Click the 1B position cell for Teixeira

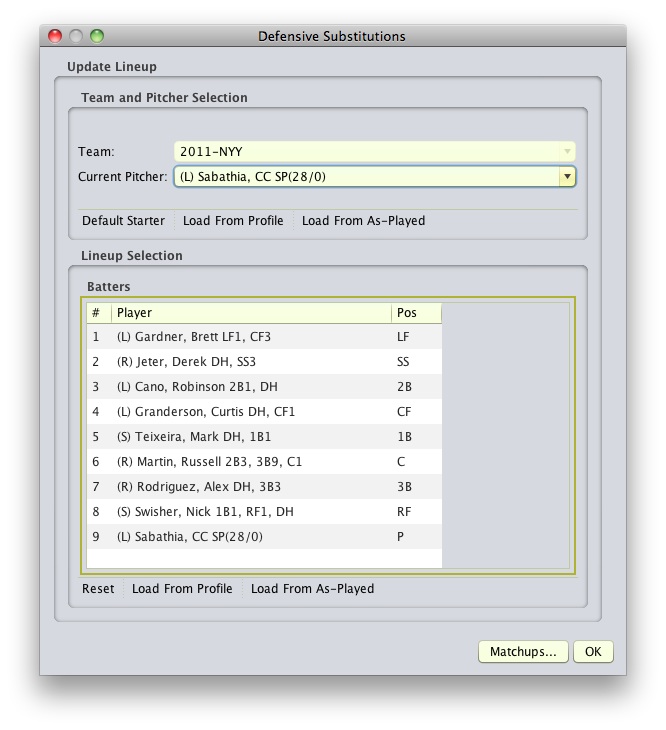(x=416, y=437)
